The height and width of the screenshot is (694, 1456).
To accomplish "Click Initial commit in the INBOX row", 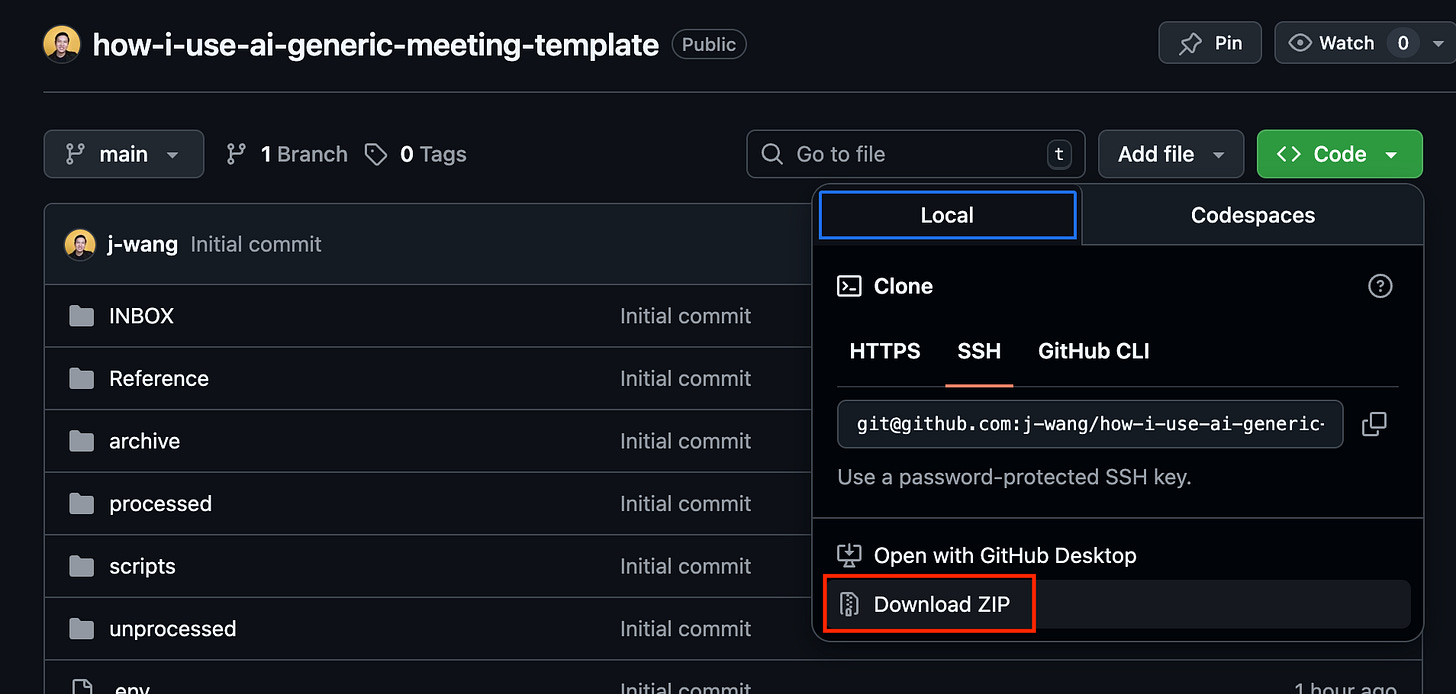I will click(685, 316).
